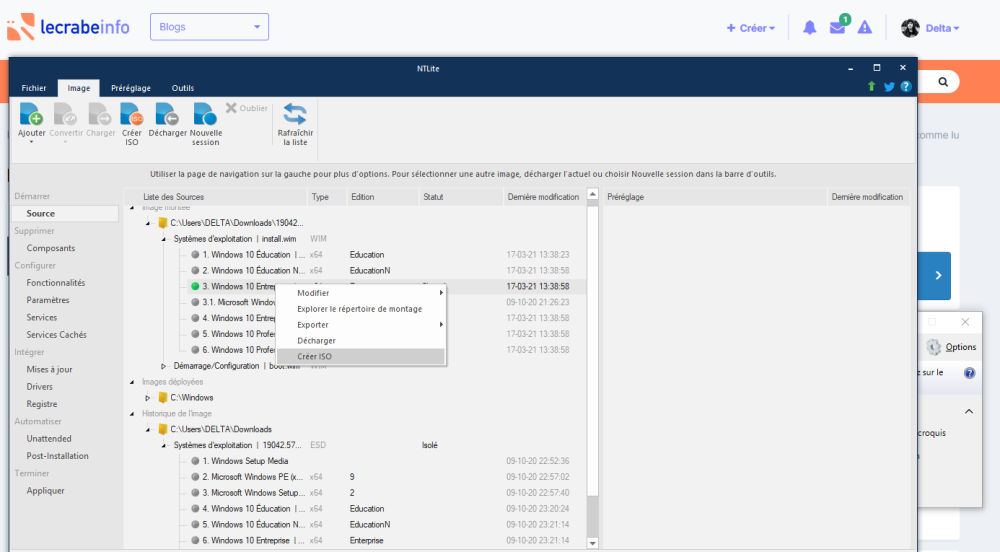The image size is (1000, 552).
Task: Click the Ajouter toolbar icon
Action: [x=32, y=114]
